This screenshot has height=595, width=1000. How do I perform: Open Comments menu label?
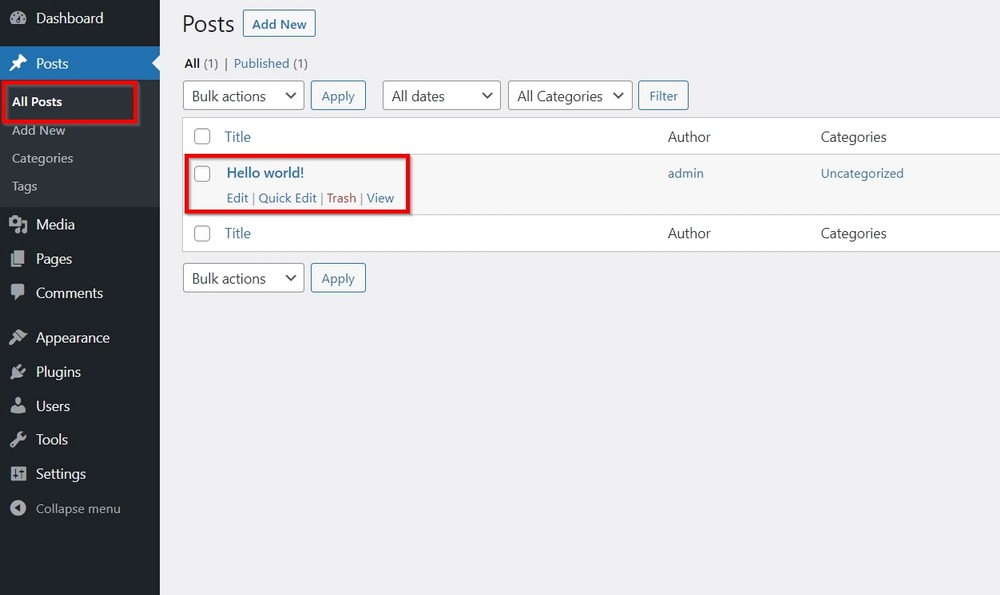(x=69, y=293)
